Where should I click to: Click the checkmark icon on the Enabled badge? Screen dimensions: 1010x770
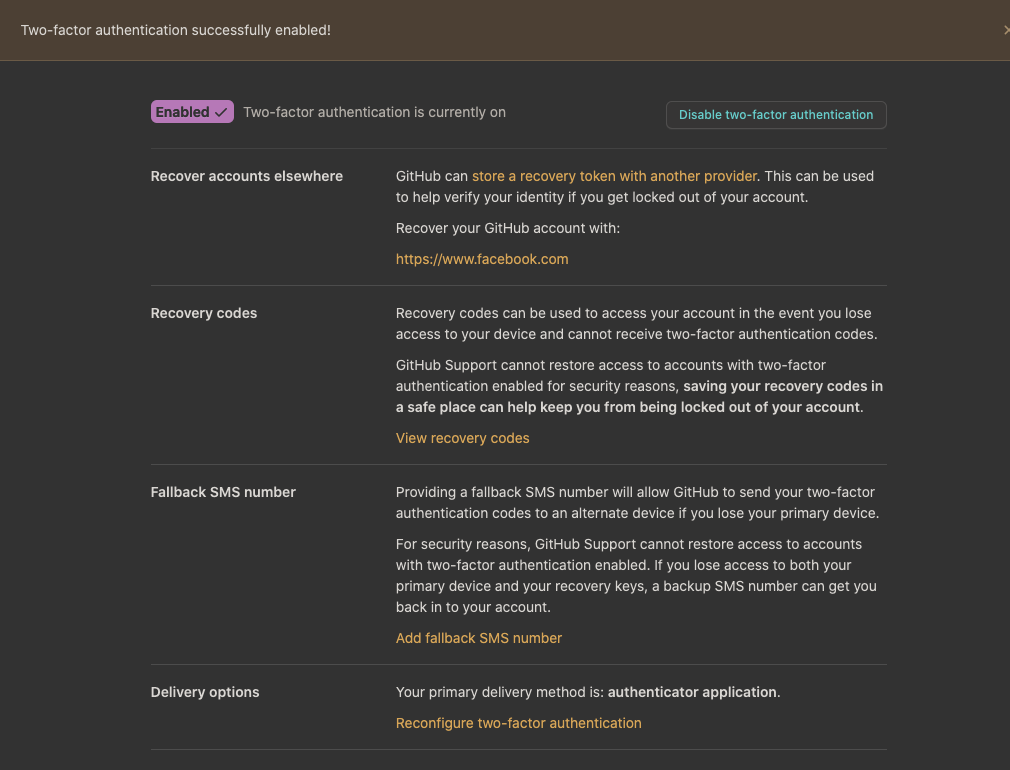click(x=219, y=111)
